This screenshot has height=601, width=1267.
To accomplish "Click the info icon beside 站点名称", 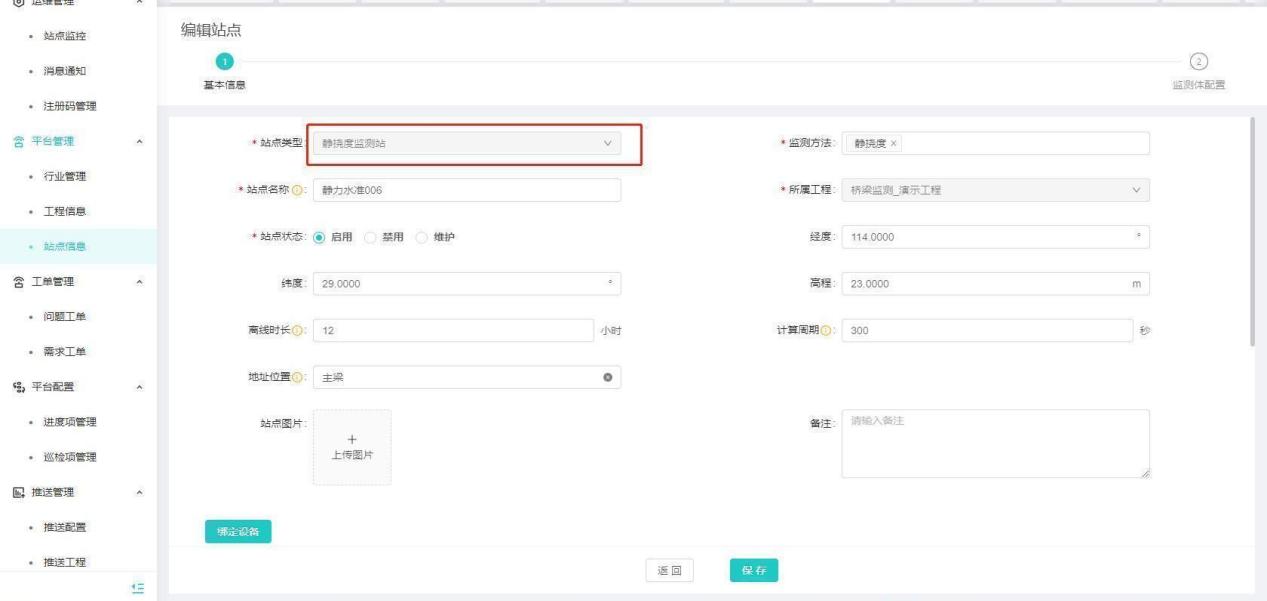I will point(297,191).
